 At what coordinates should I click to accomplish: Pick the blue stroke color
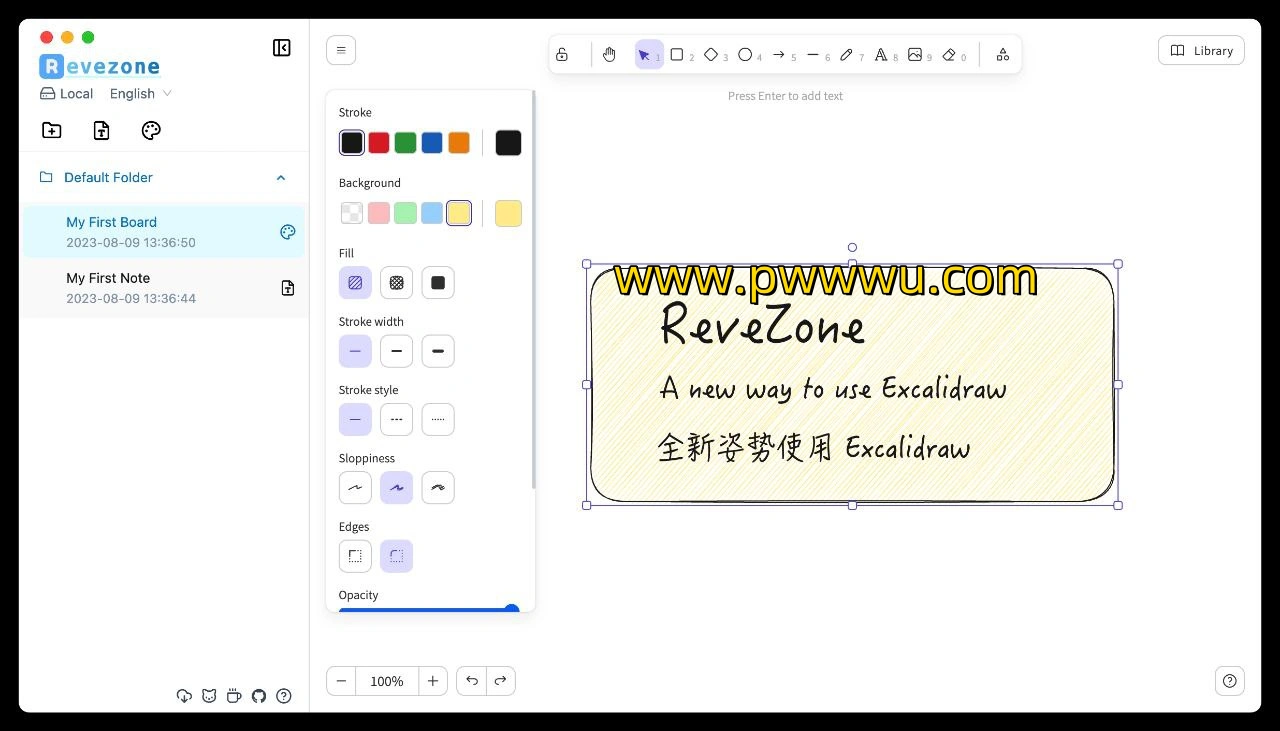click(432, 143)
